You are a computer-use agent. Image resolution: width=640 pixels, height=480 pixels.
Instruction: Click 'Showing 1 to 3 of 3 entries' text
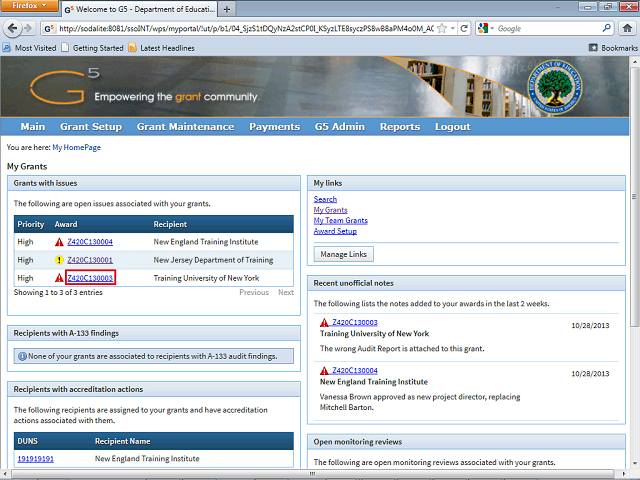coord(58,292)
